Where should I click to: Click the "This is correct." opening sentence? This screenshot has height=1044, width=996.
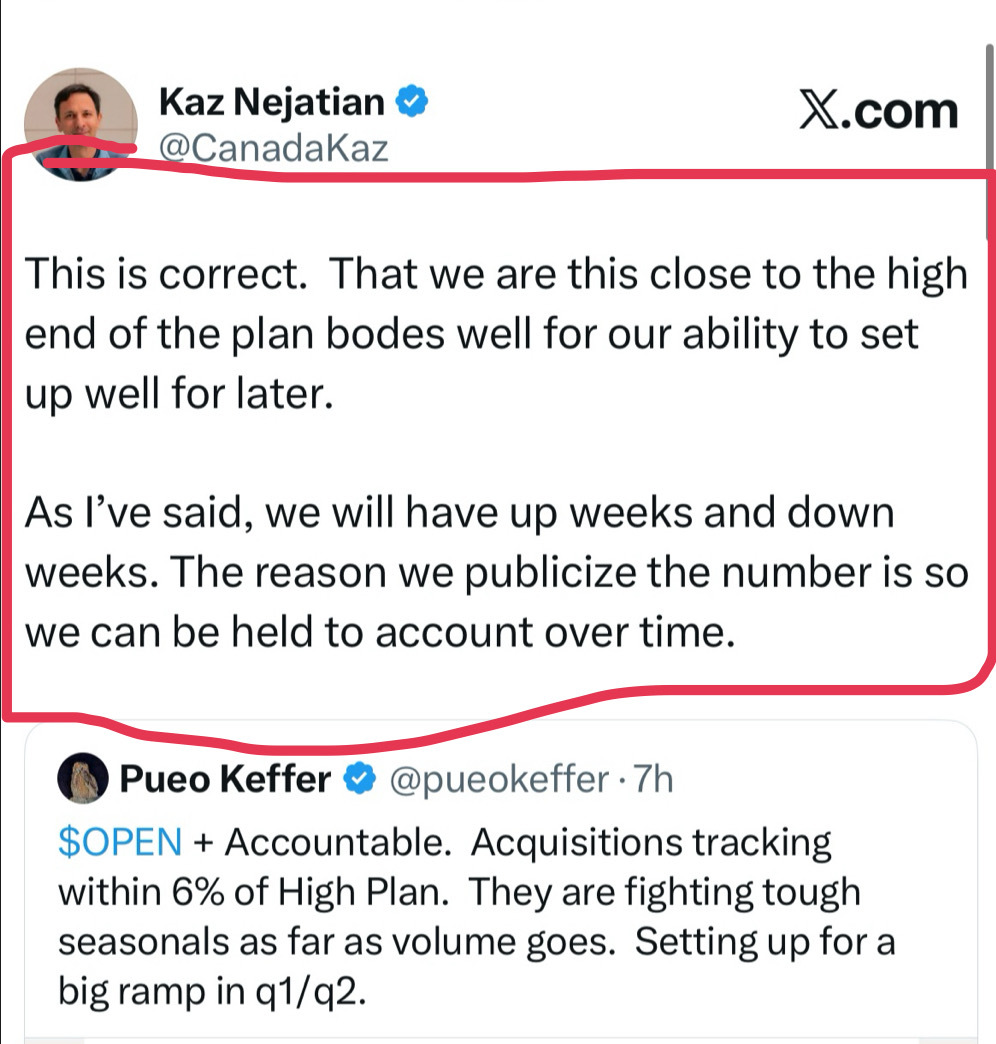click(166, 274)
